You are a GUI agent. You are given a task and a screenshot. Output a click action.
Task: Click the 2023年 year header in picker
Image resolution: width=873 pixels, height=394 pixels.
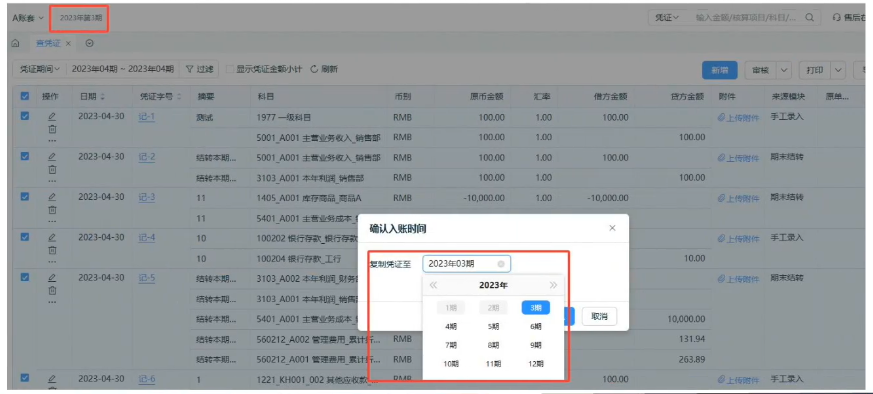[x=493, y=285]
